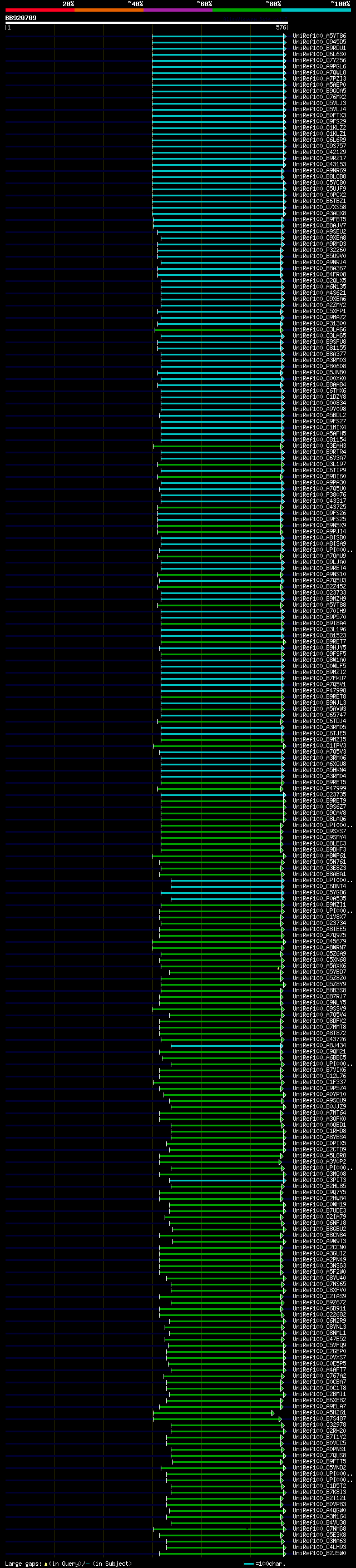Image resolution: width=356 pixels, height=1568 pixels.
Task: Select label UniRef100_Q1KLZ2
Action: [x=319, y=128]
